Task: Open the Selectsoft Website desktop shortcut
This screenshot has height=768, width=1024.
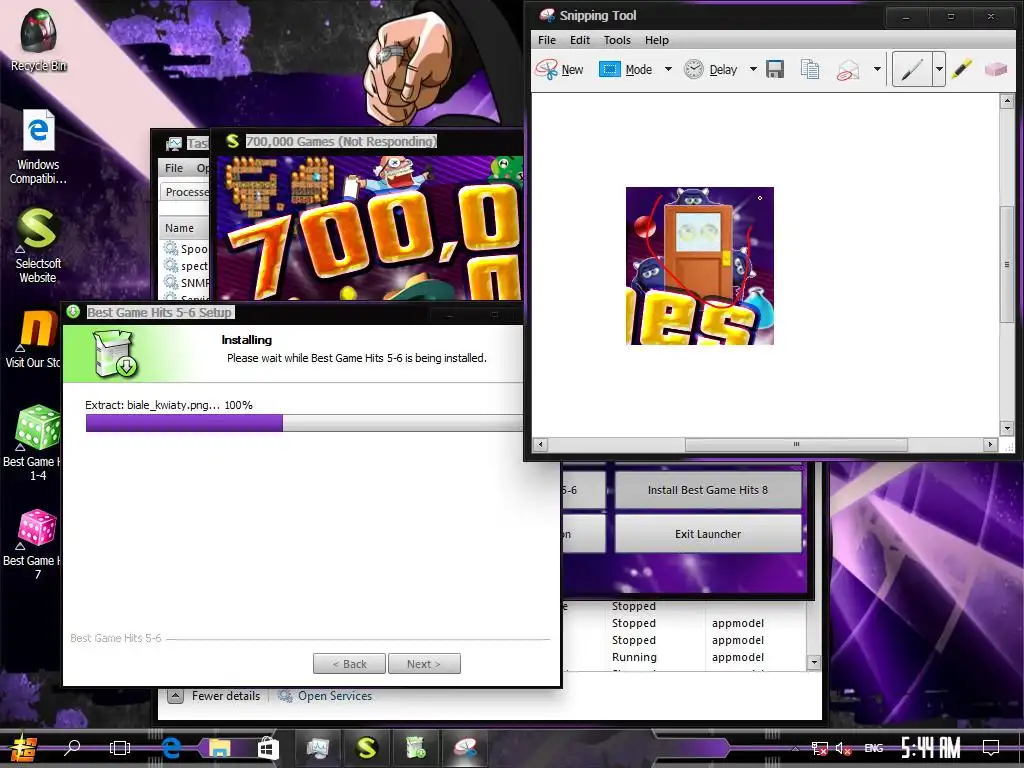Action: pyautogui.click(x=38, y=246)
